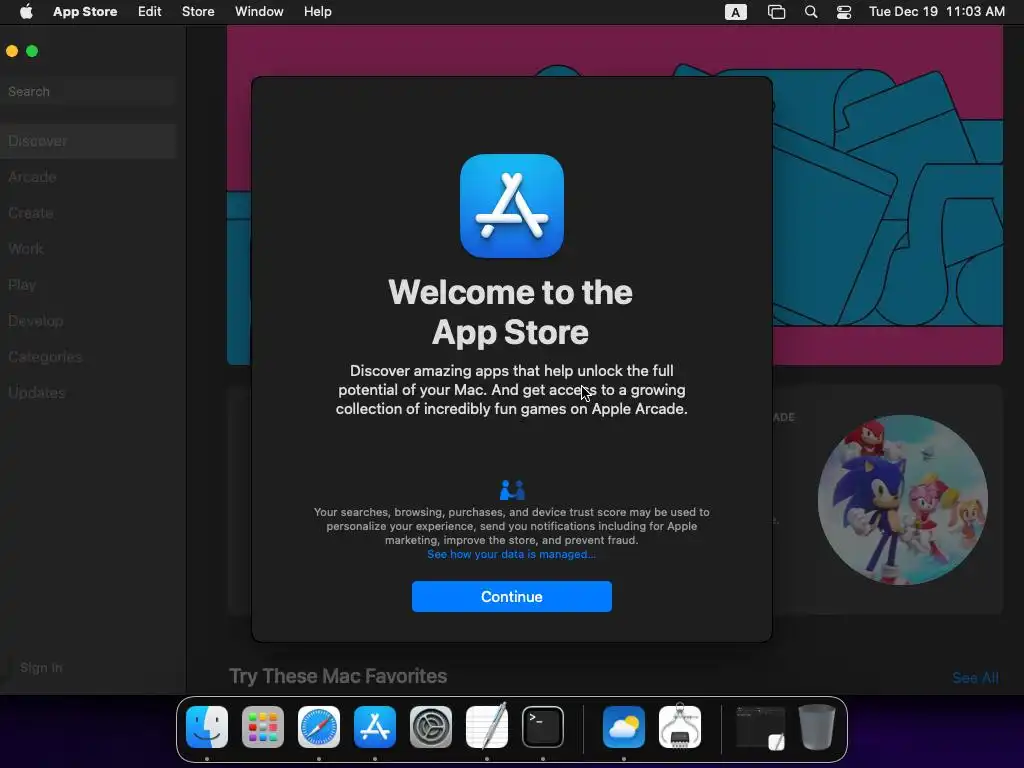Select Arcade in the sidebar

(x=32, y=177)
